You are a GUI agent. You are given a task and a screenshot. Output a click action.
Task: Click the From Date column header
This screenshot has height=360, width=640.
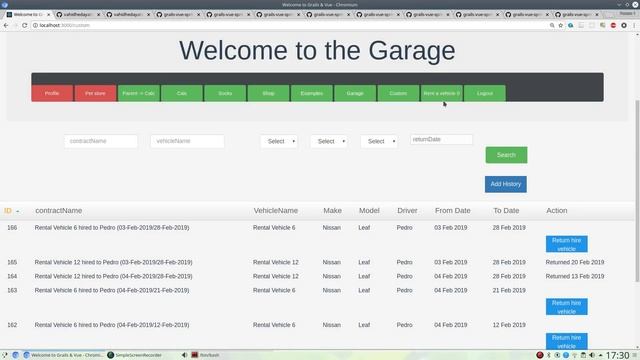click(x=453, y=211)
